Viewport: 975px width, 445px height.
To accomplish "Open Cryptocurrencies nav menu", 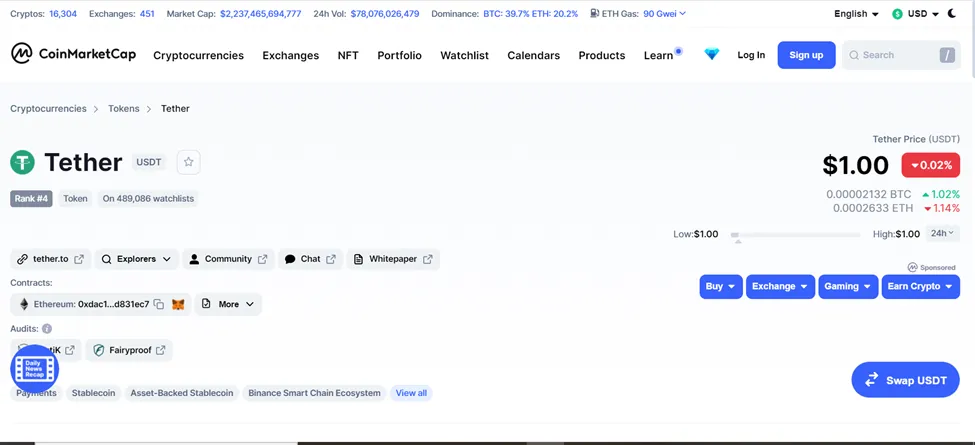I will coord(198,55).
